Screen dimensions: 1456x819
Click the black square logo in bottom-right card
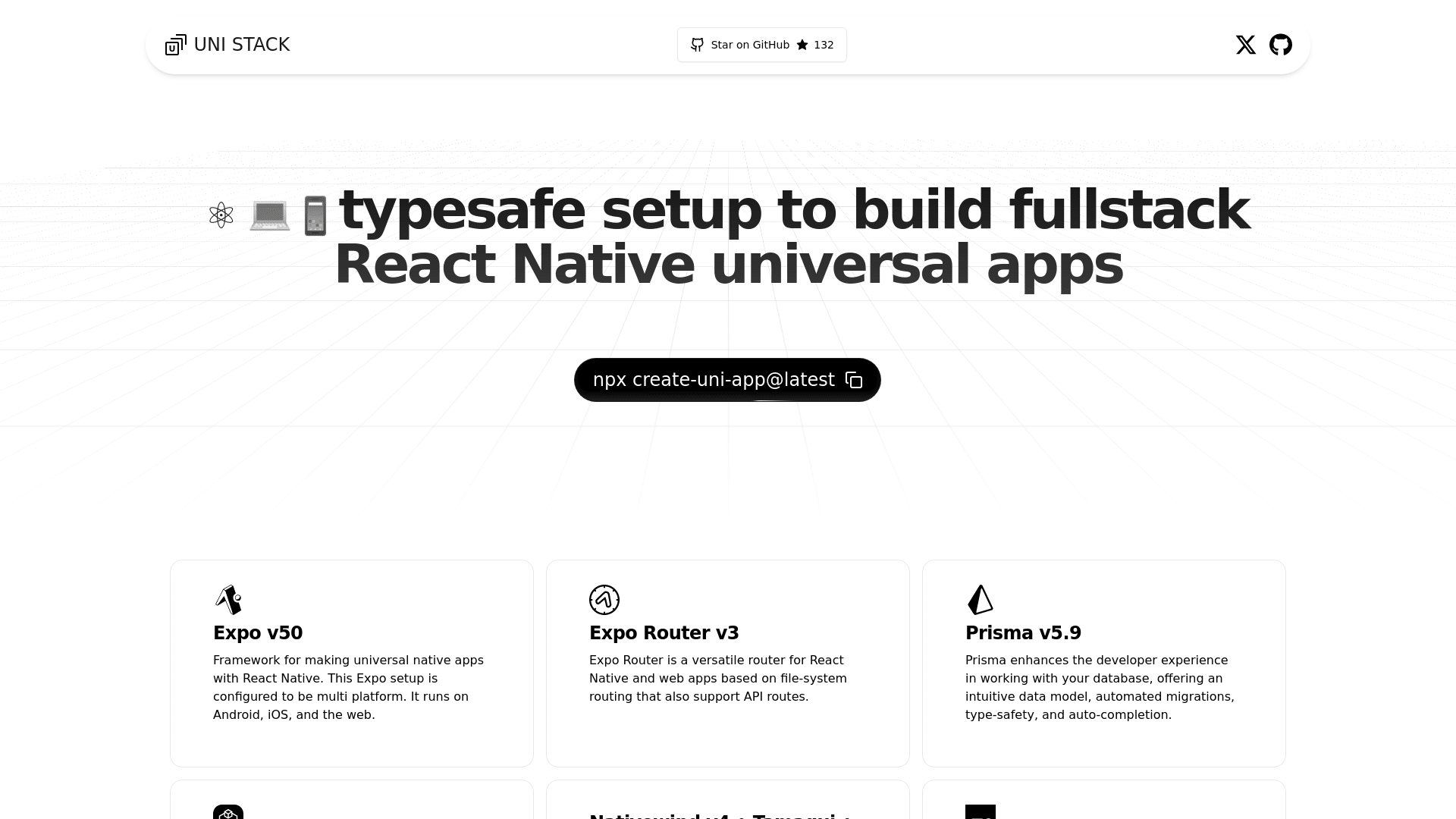tap(980, 812)
